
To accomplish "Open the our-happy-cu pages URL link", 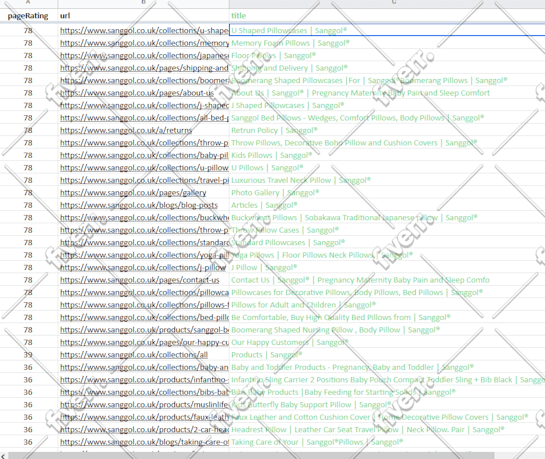I will (x=144, y=342).
